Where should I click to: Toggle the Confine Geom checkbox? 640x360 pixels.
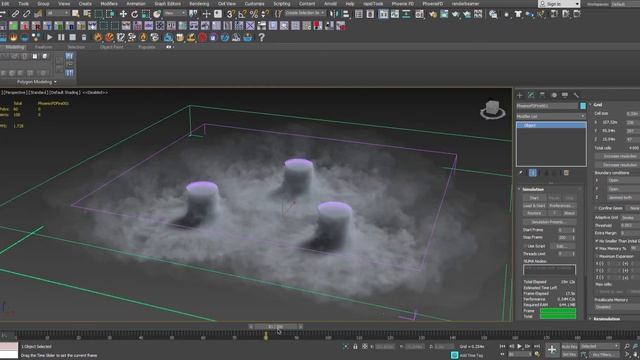coord(596,208)
